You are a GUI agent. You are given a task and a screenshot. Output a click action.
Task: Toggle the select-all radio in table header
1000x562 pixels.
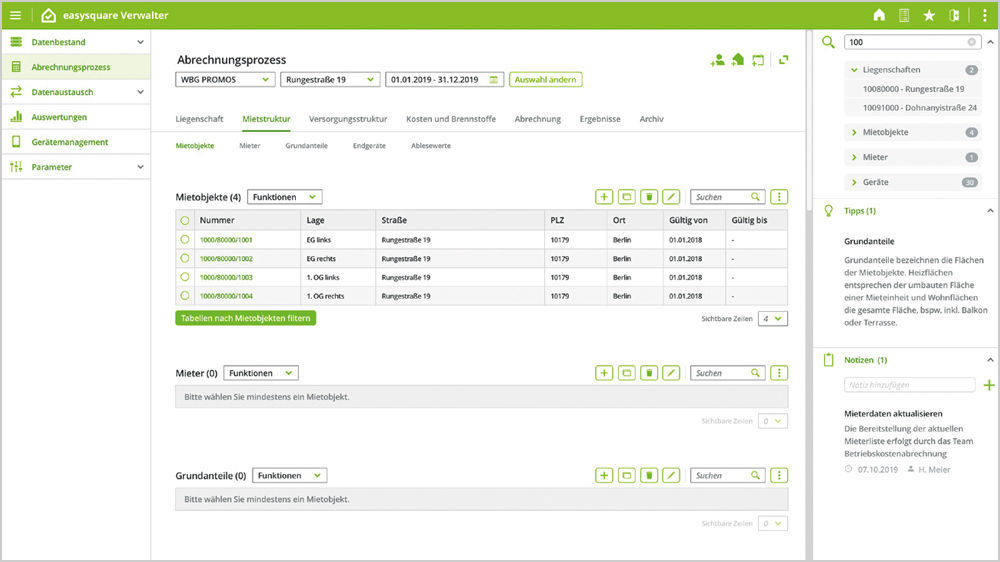point(185,221)
